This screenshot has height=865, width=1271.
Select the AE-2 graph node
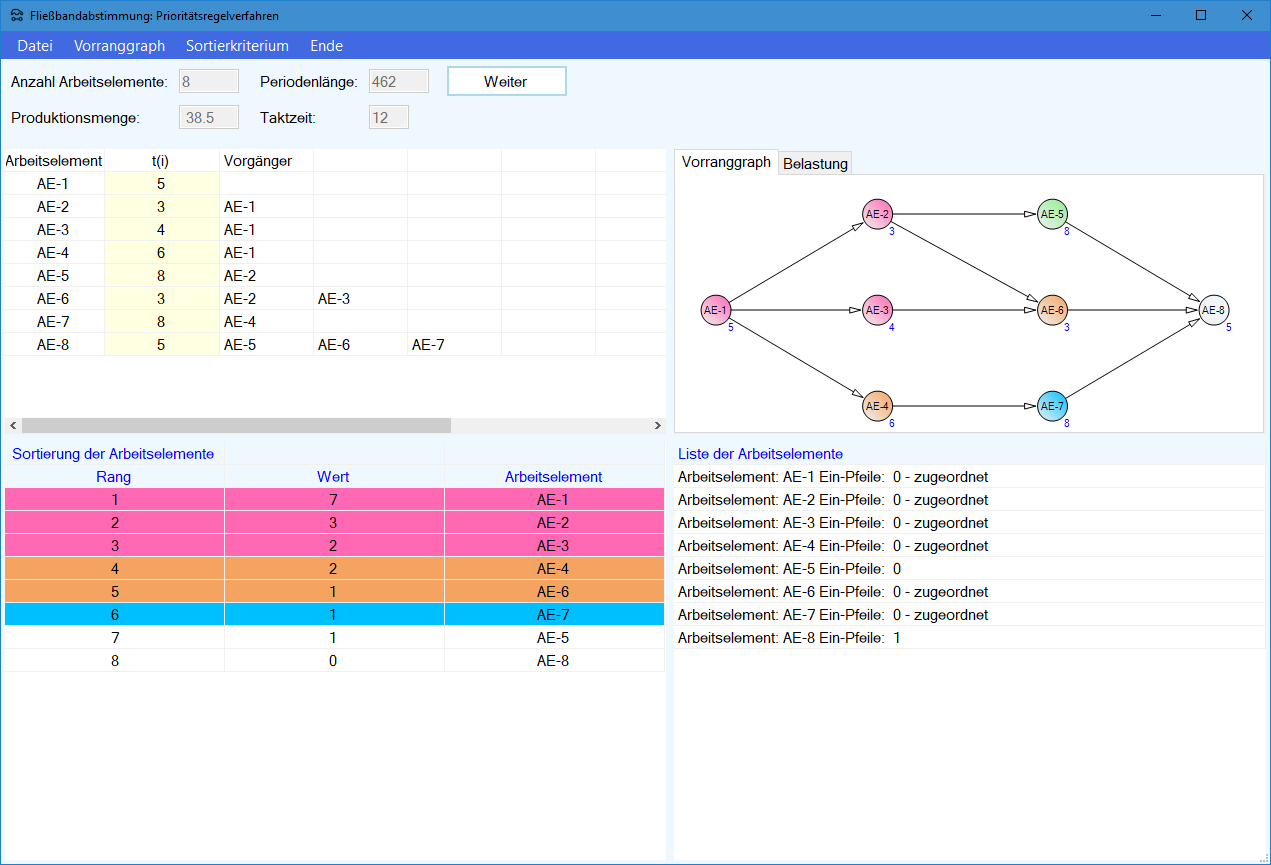coord(877,214)
